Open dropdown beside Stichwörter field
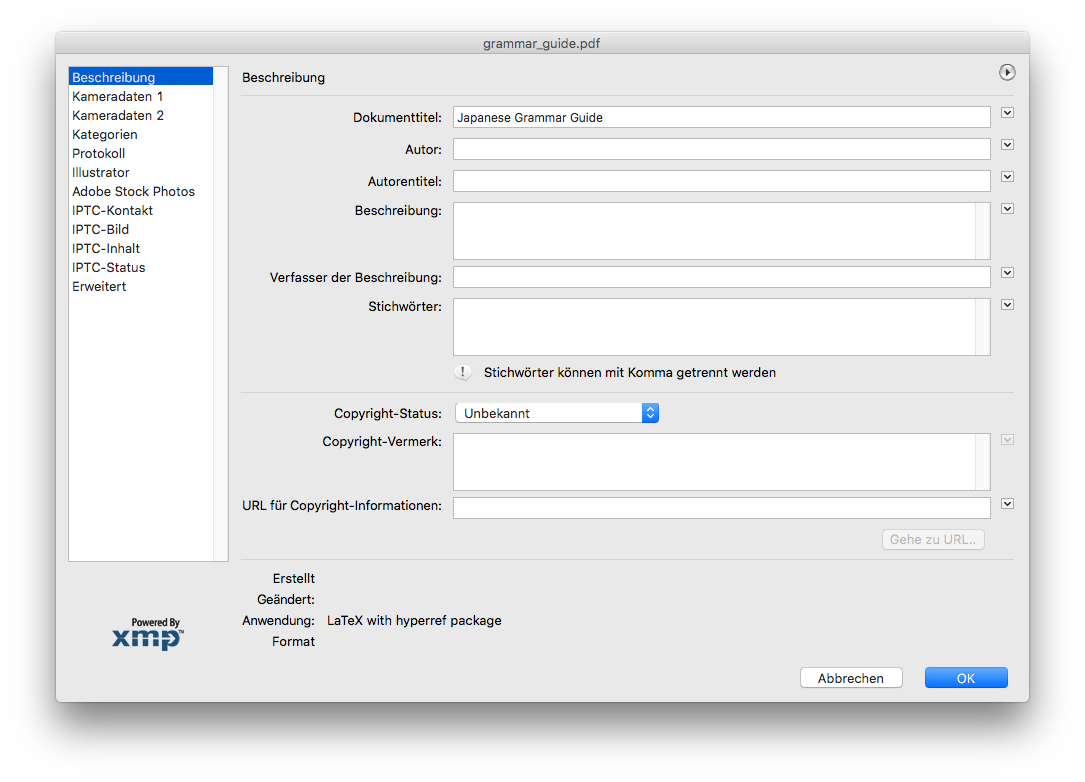 click(1007, 305)
